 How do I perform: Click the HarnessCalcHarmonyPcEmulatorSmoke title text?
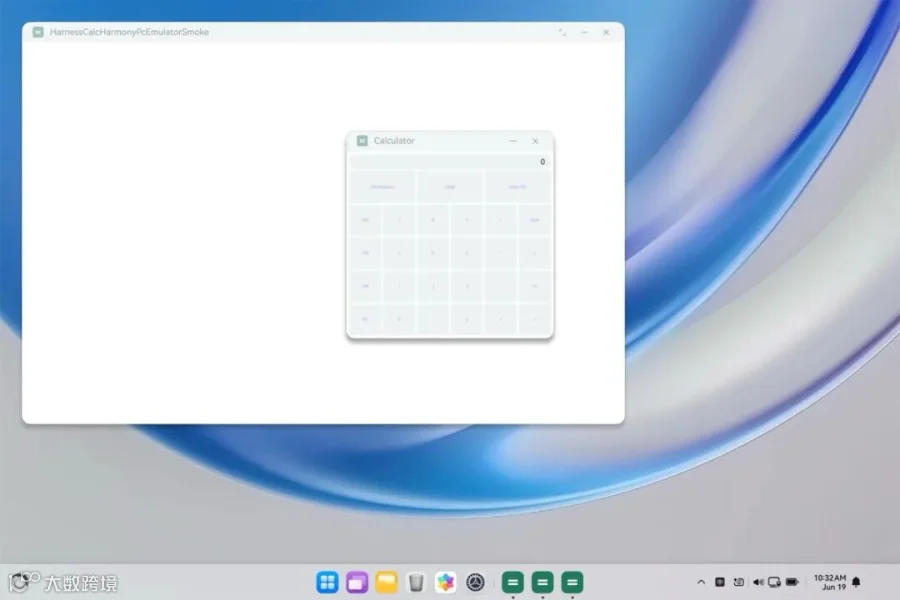(x=129, y=32)
